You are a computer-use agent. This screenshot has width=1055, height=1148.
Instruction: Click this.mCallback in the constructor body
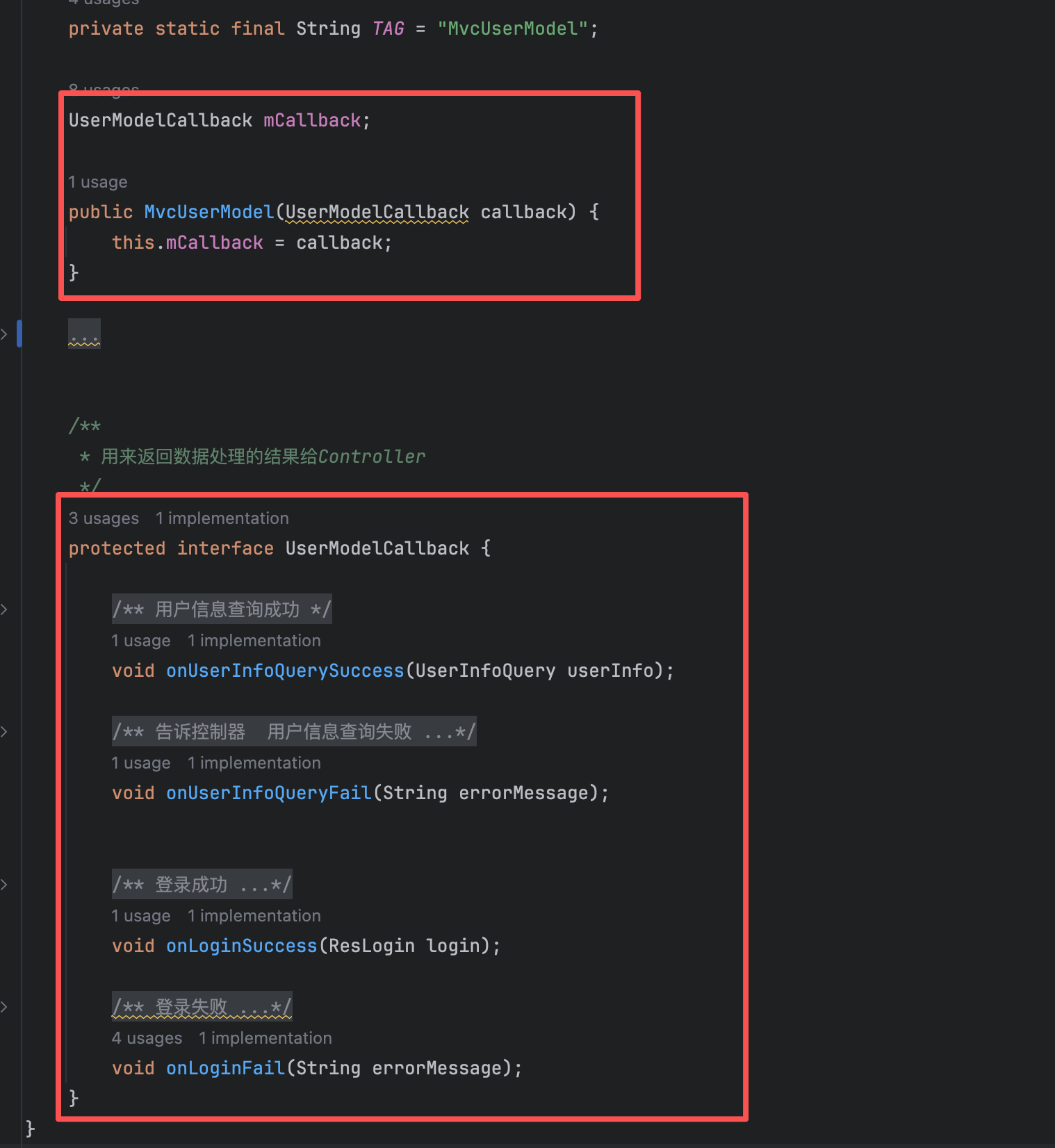tap(188, 243)
